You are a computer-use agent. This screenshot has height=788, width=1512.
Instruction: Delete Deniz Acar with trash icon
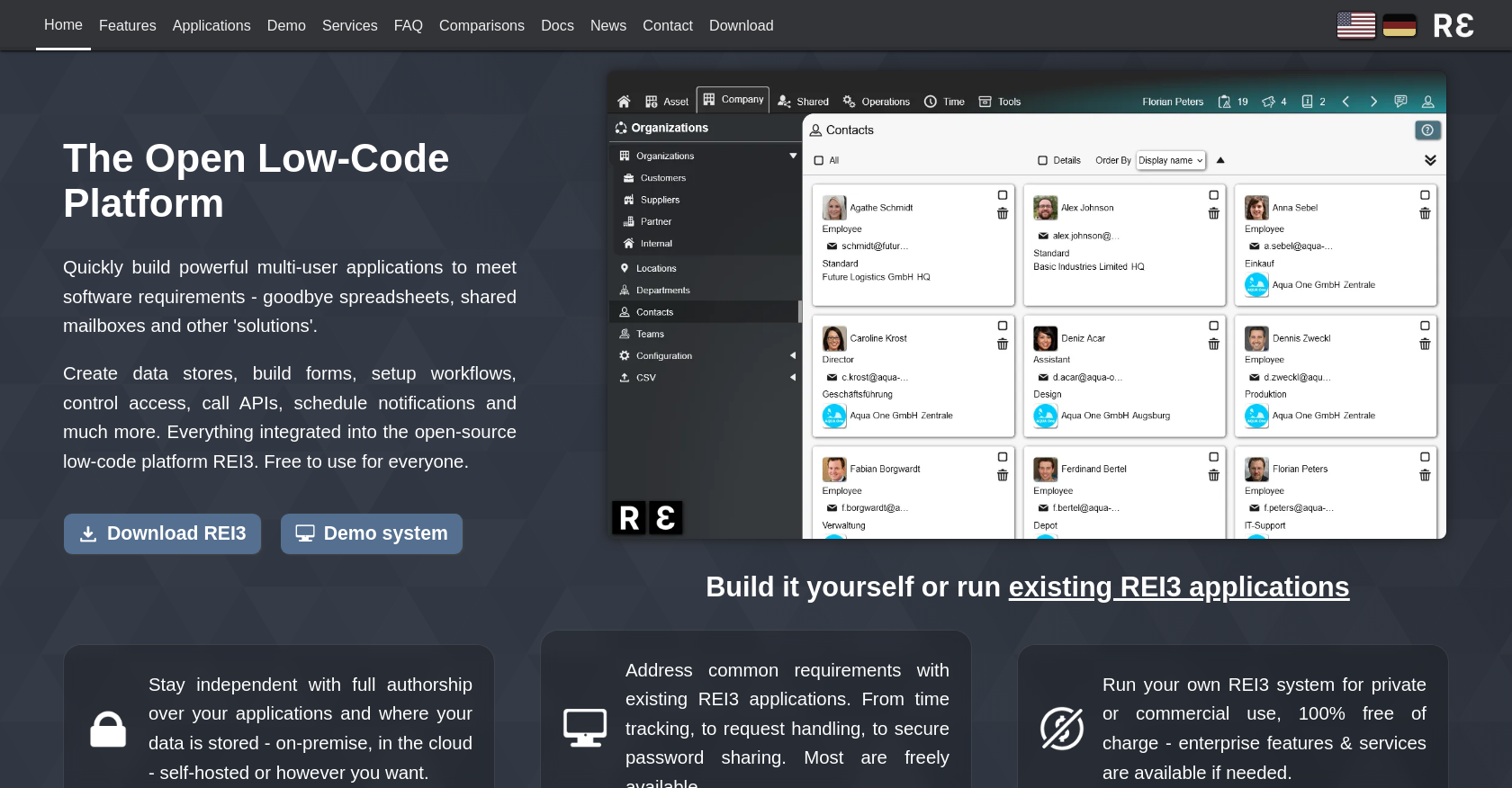[1213, 344]
